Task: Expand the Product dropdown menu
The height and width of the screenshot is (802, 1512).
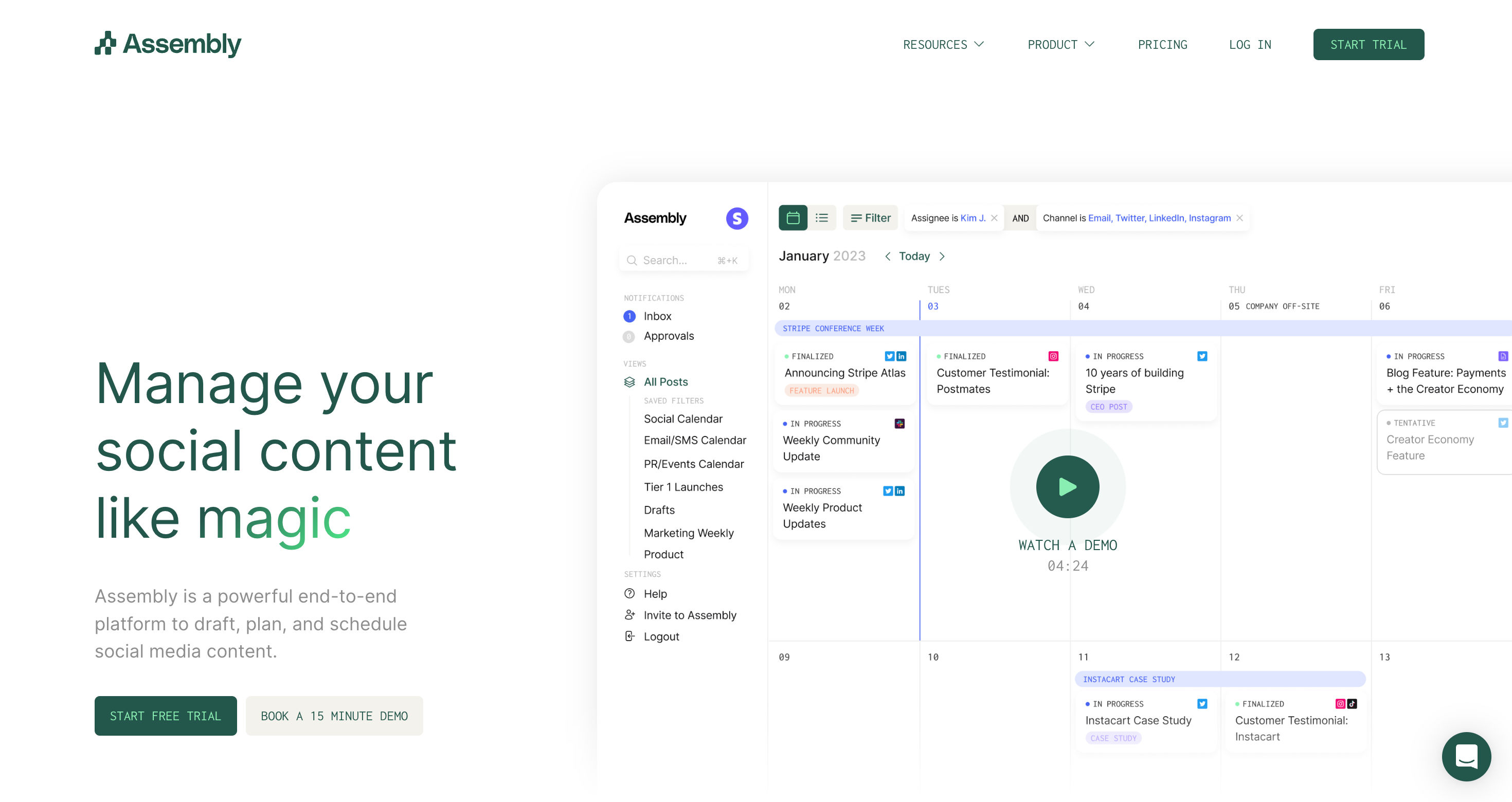Action: pyautogui.click(x=1060, y=45)
